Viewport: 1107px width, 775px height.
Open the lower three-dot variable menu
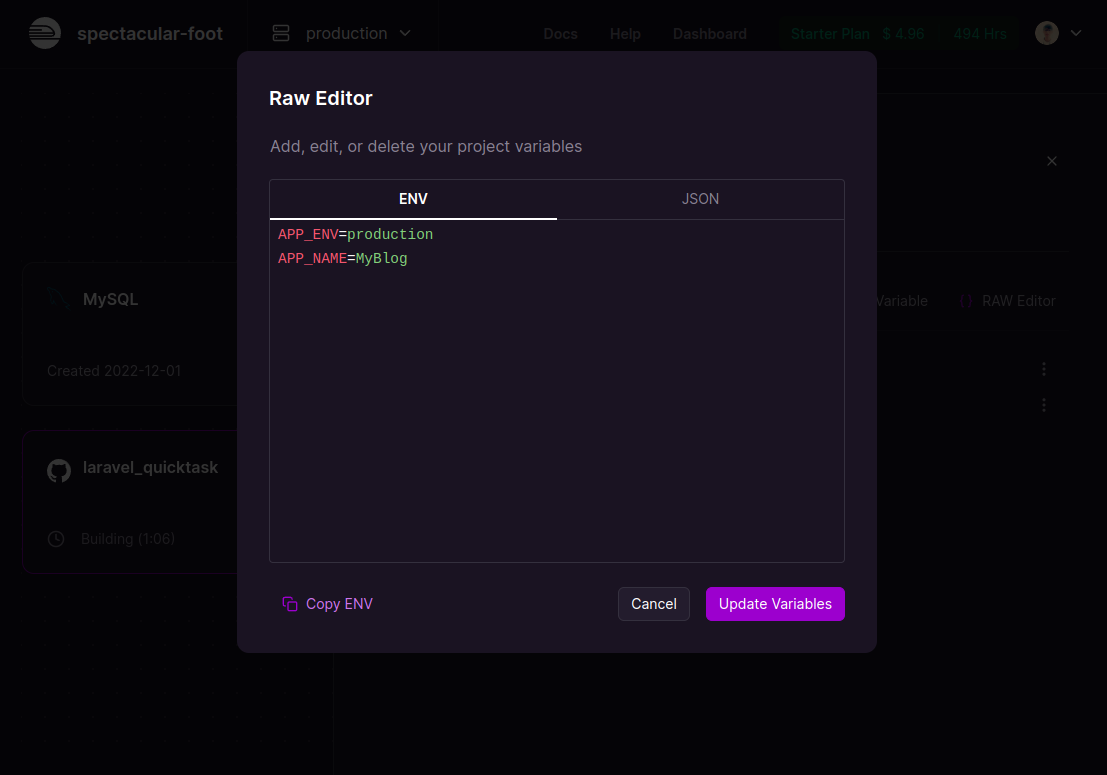pyautogui.click(x=1043, y=405)
